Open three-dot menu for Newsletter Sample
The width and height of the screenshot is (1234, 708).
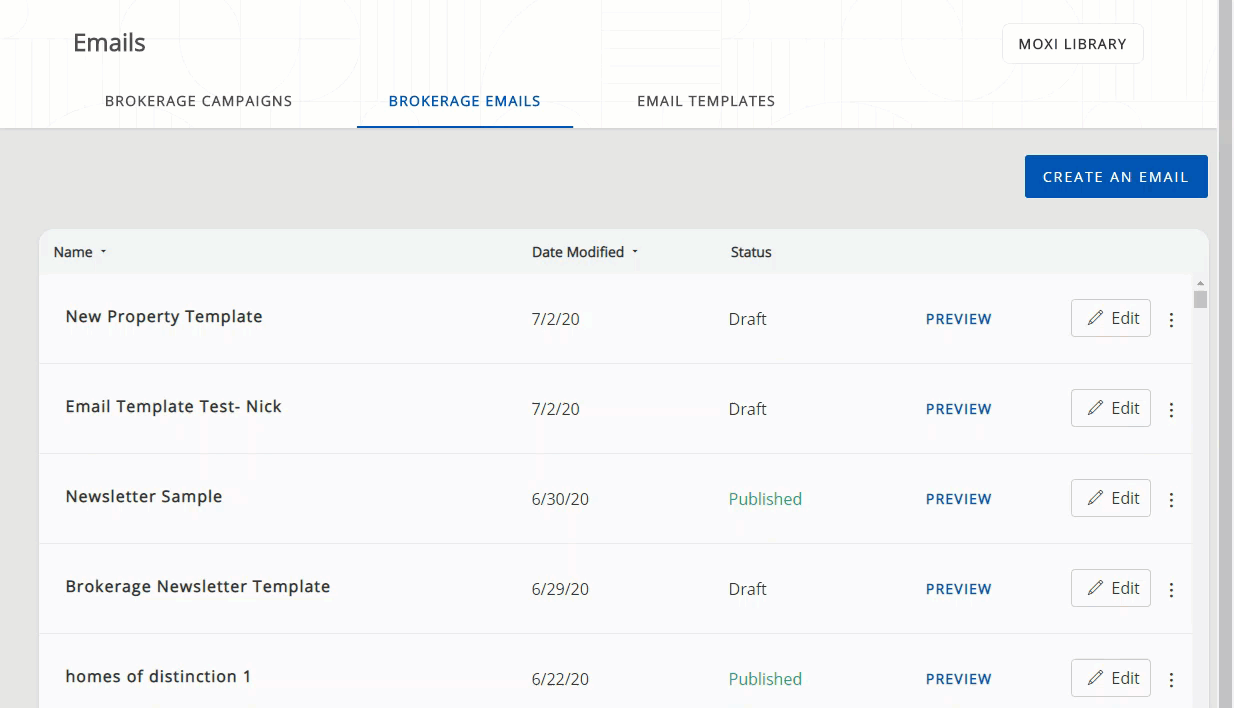point(1171,500)
